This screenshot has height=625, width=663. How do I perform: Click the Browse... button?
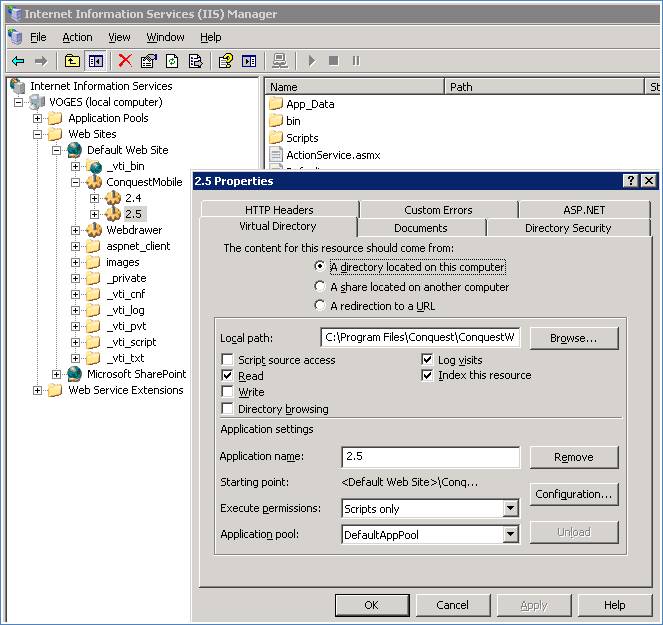click(574, 338)
